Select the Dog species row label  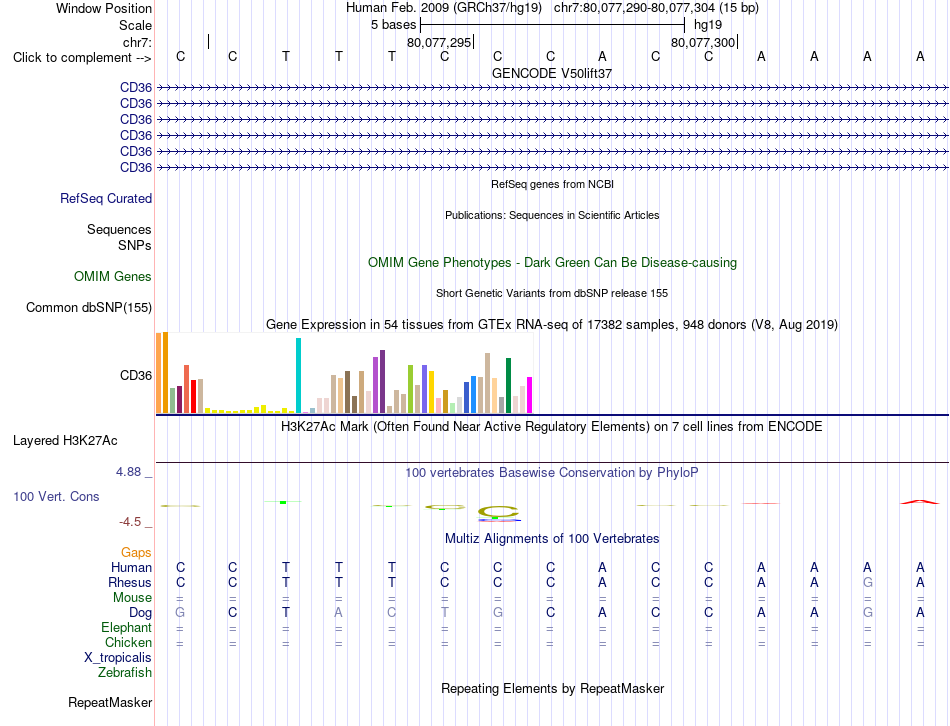coord(141,613)
